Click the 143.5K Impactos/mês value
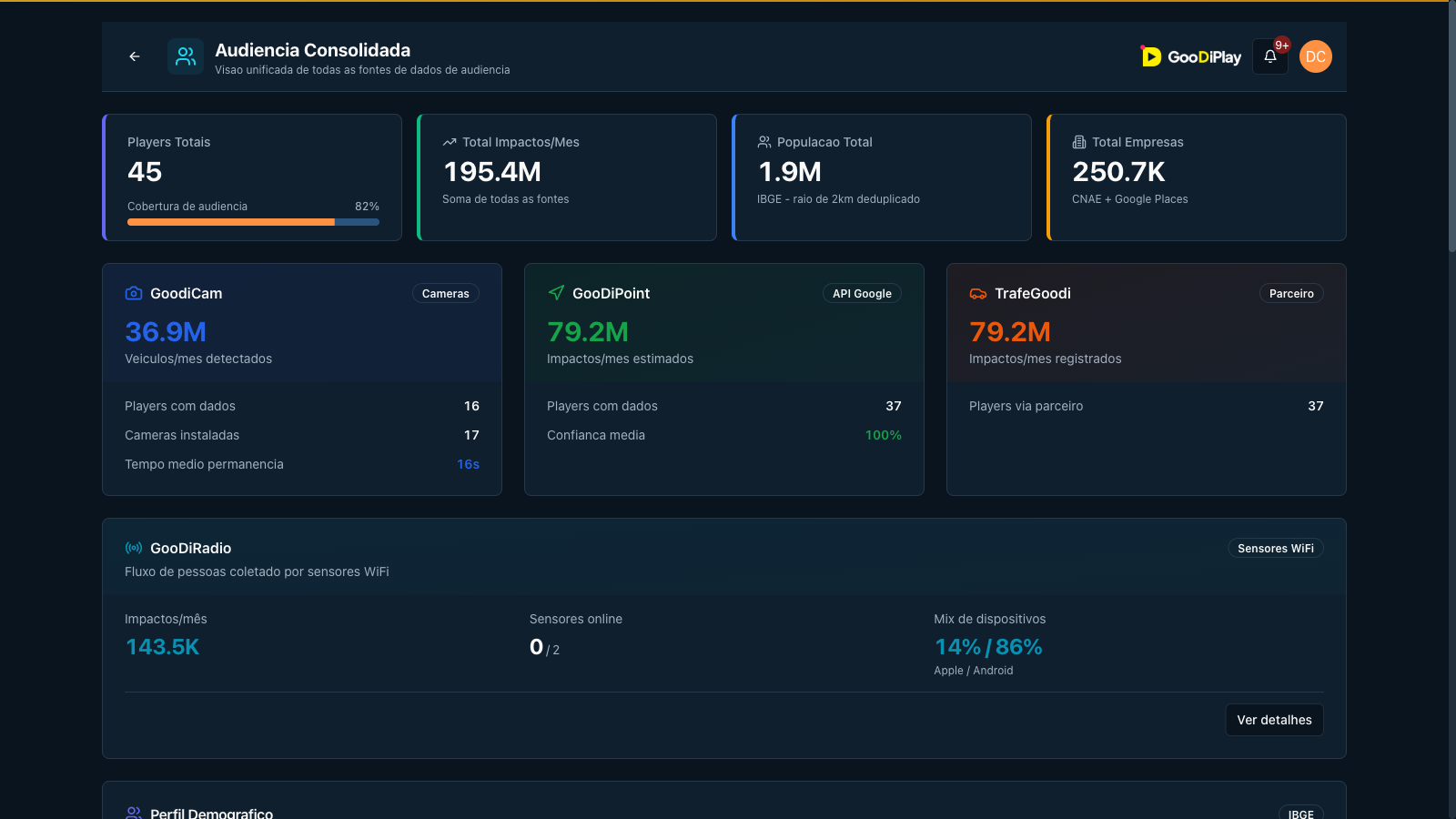1456x819 pixels. click(x=162, y=647)
